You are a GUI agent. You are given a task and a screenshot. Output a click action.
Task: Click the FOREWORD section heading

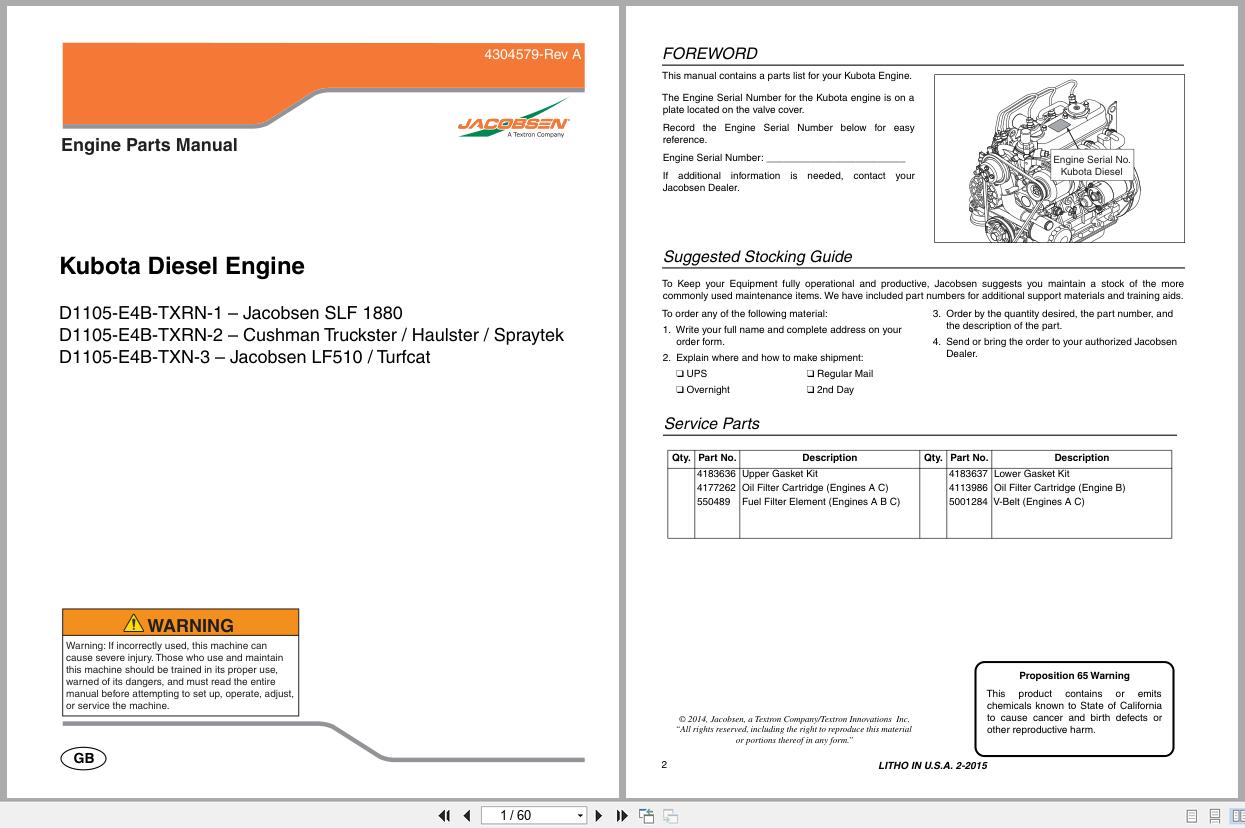(x=710, y=54)
